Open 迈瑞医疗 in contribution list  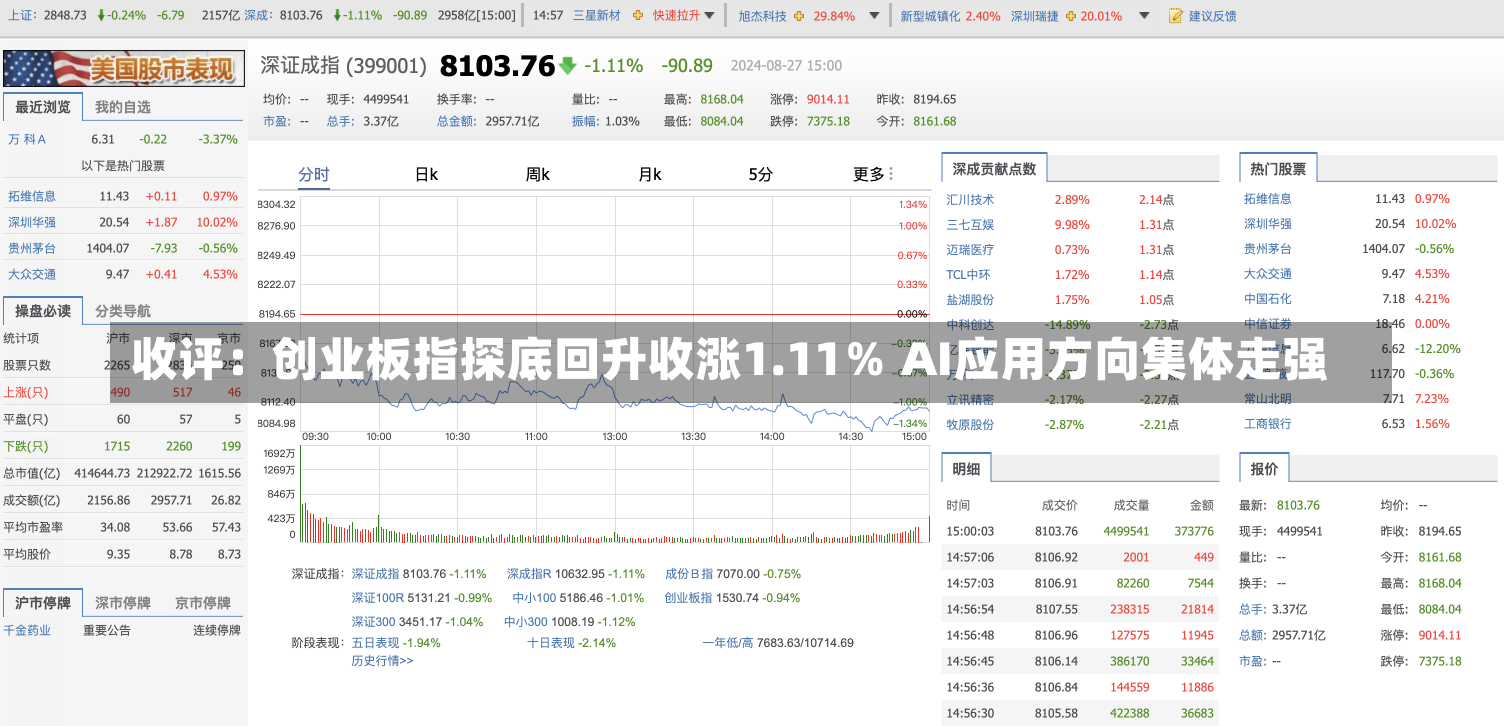pyautogui.click(x=970, y=249)
